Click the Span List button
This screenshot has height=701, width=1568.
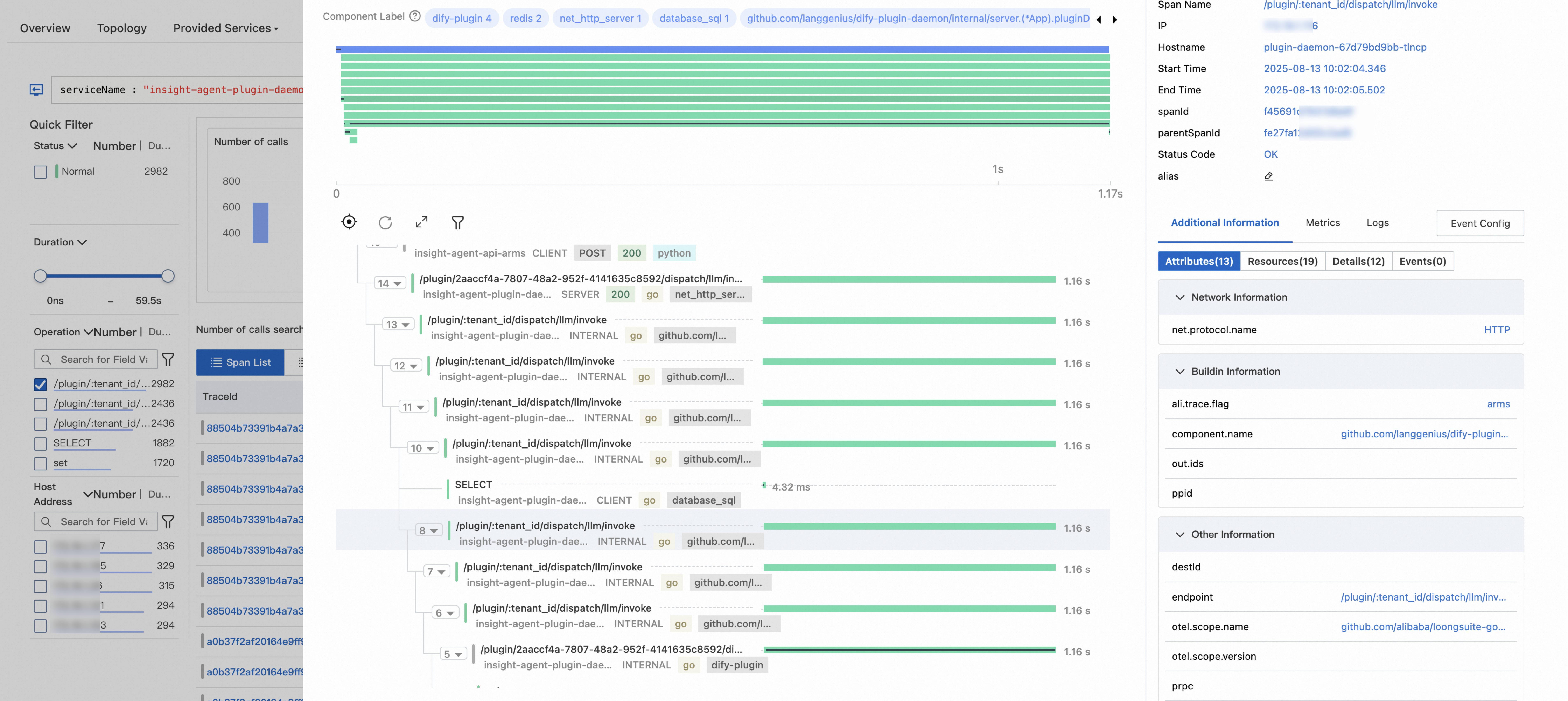(x=240, y=362)
